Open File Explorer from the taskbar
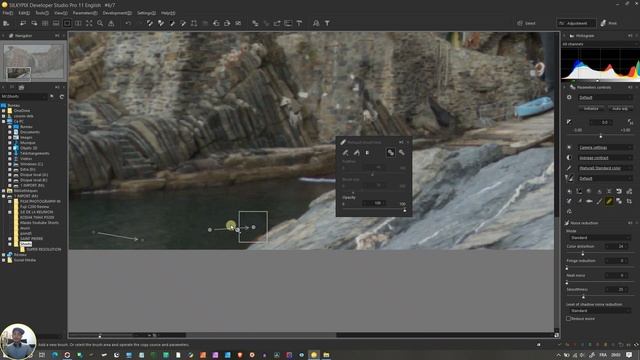This screenshot has height=360, width=640. pos(326,355)
